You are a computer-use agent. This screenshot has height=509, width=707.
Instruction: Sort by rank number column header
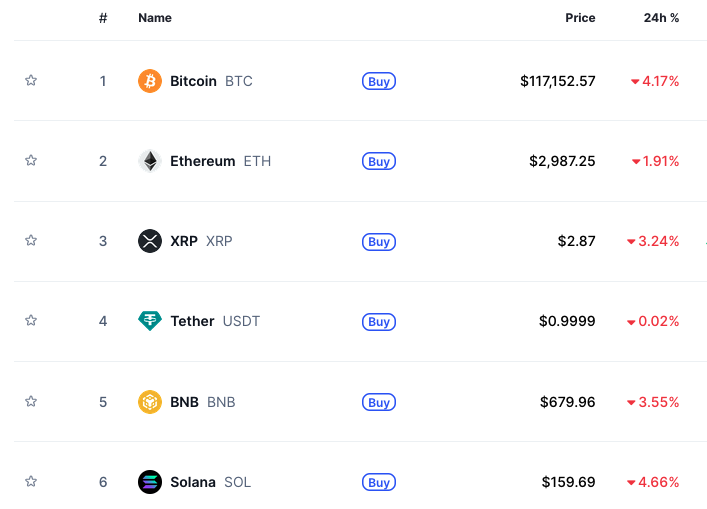tap(103, 18)
